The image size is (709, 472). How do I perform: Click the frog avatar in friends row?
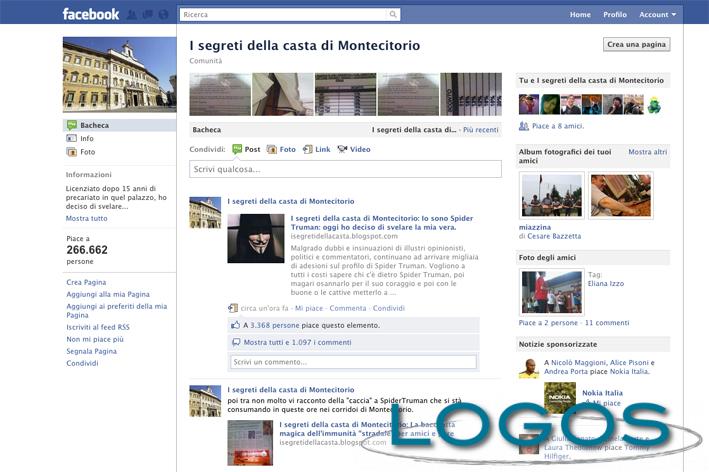click(x=654, y=104)
